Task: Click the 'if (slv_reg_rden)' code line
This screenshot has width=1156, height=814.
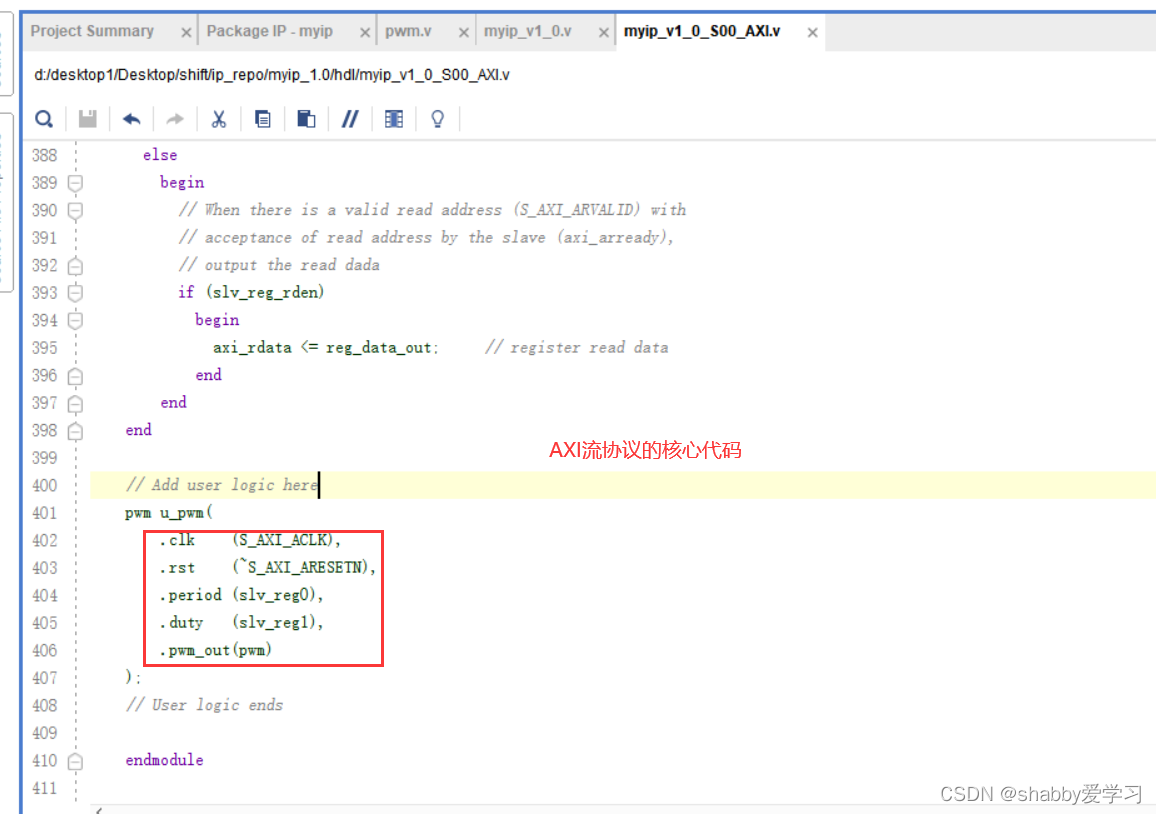Action: pos(251,292)
